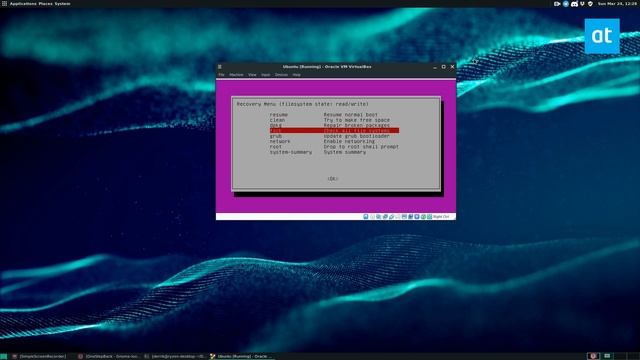The image size is (640, 360).
Task: Select the highlighted fsck recovery entry
Action: (x=334, y=131)
